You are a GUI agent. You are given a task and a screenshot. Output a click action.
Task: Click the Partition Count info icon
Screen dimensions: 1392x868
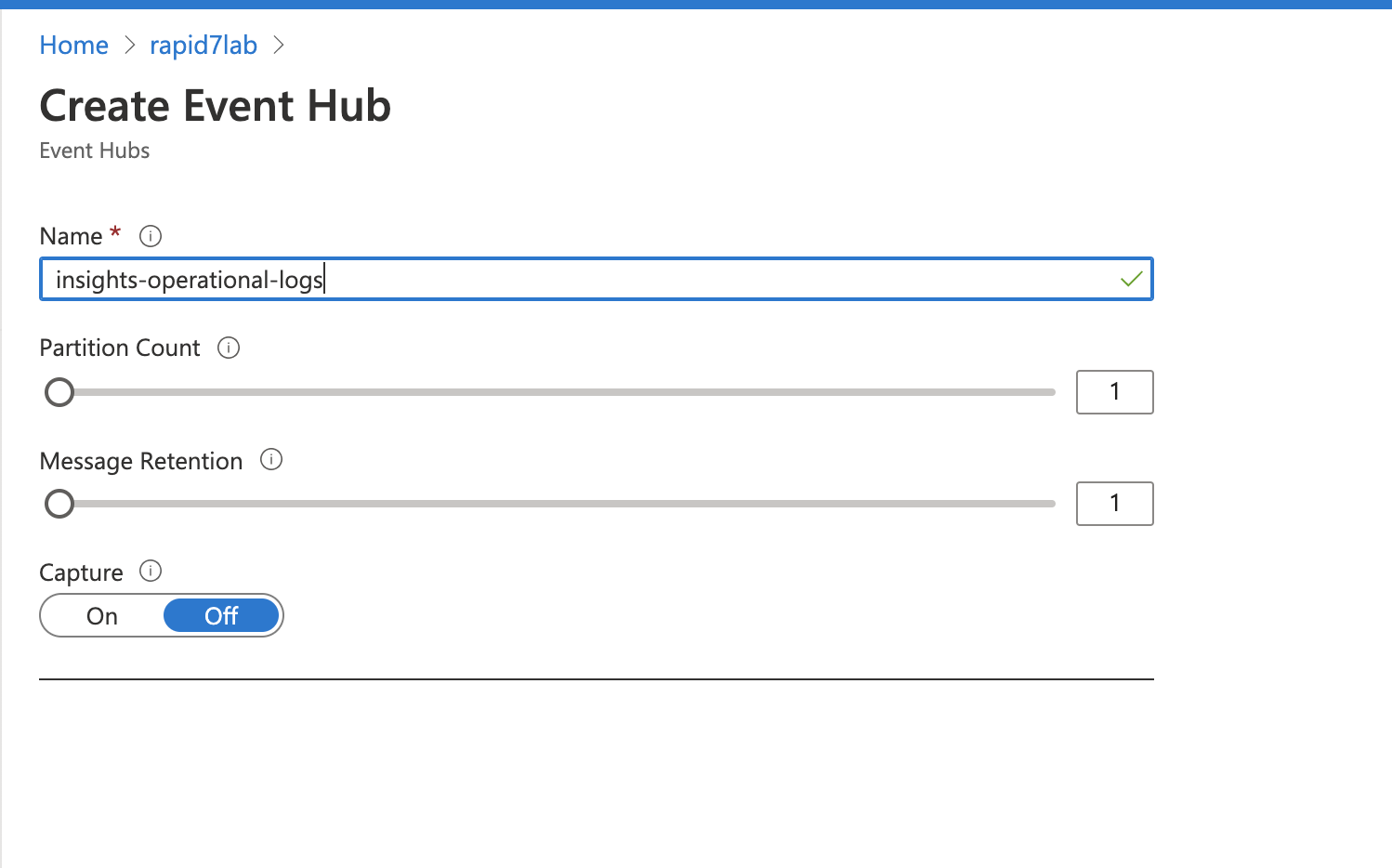tap(229, 348)
